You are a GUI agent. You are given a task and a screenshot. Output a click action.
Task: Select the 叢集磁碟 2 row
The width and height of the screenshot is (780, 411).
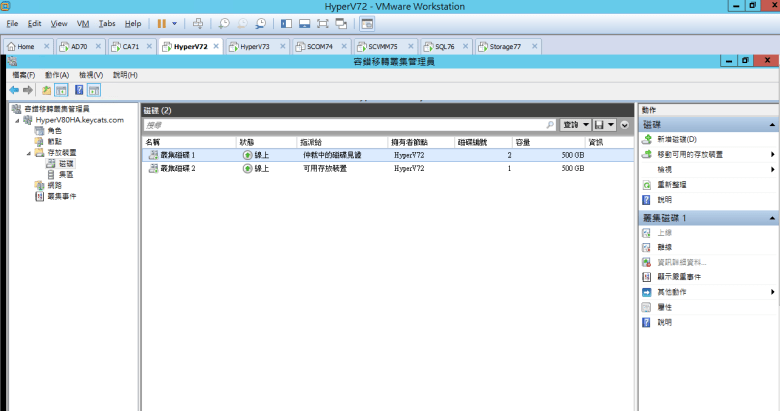[170, 169]
